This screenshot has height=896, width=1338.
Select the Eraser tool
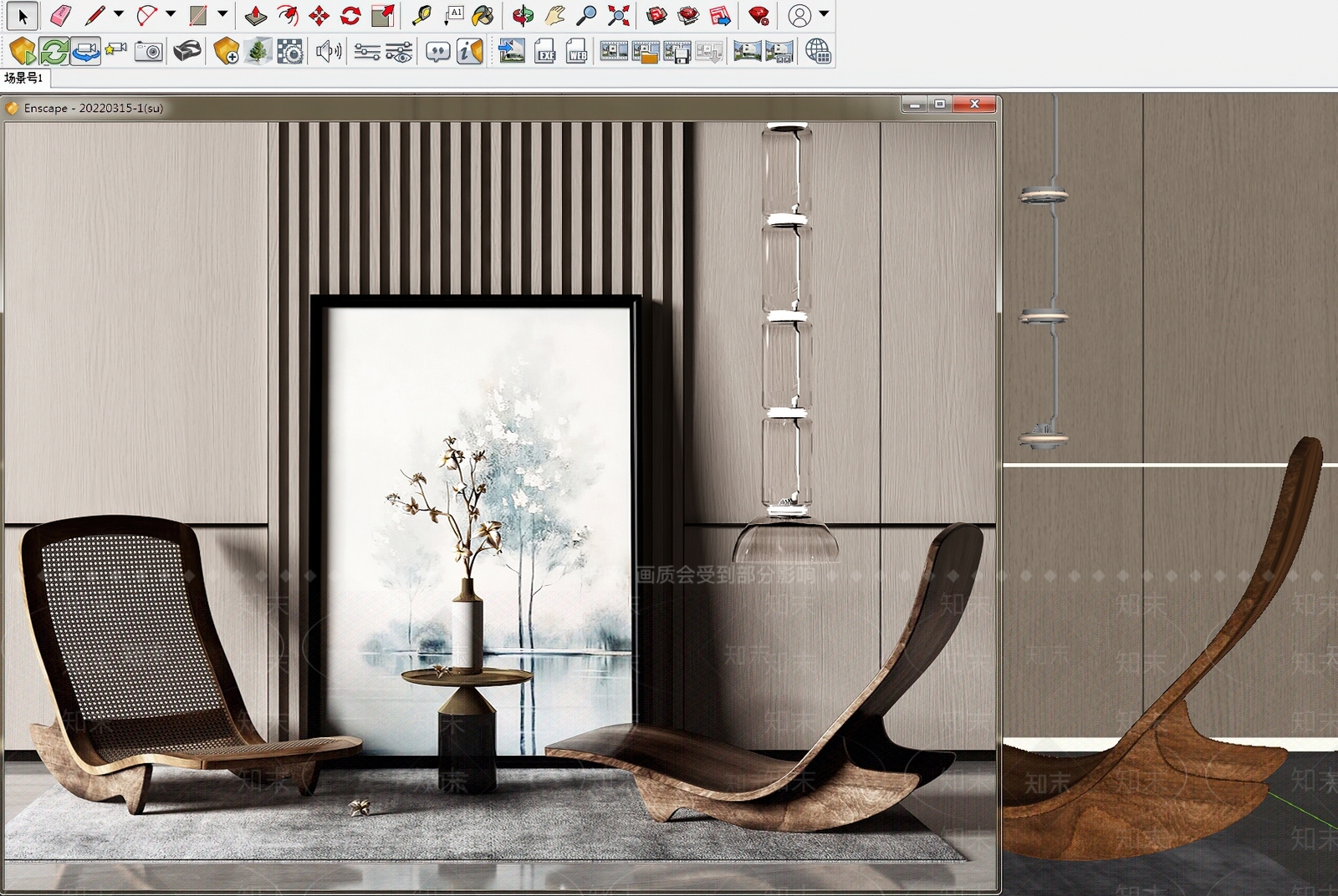pos(60,15)
